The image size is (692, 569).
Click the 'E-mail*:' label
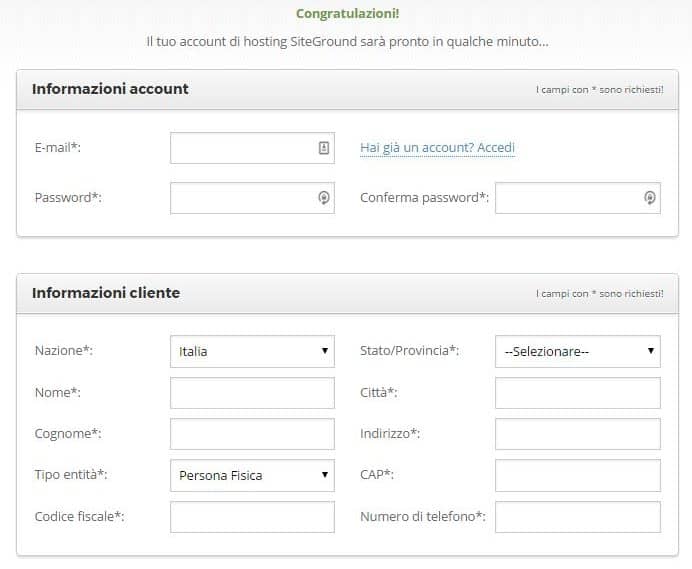pyautogui.click(x=58, y=147)
